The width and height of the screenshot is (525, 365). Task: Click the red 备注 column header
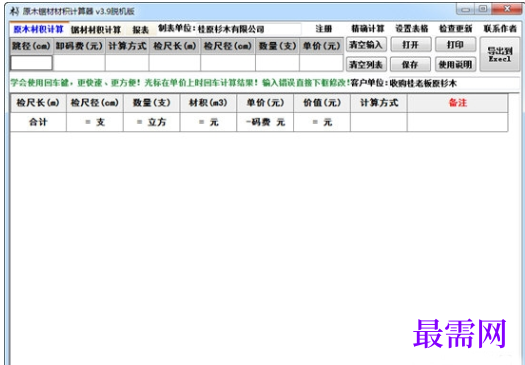(457, 103)
